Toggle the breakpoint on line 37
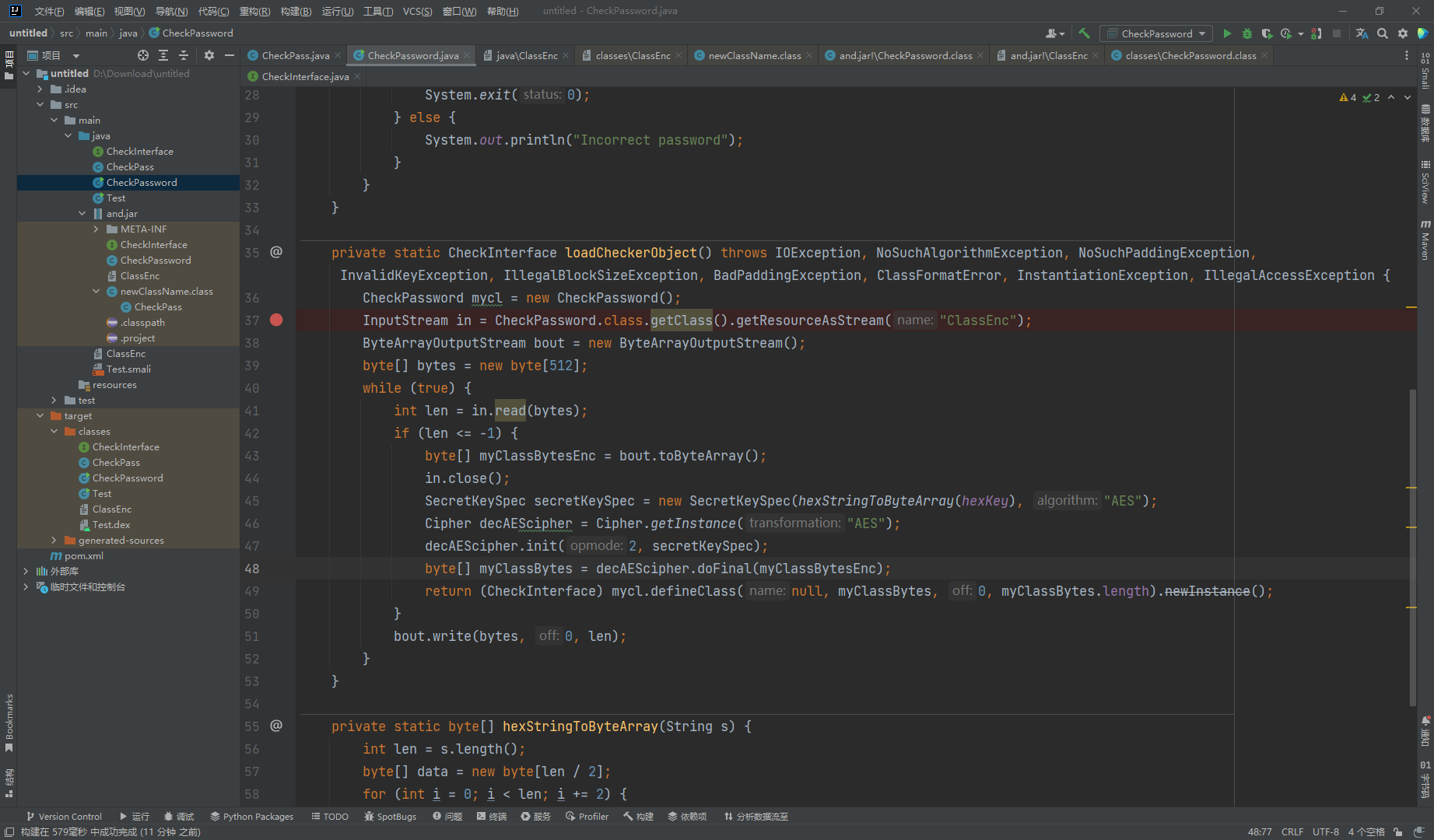1434x840 pixels. (276, 320)
